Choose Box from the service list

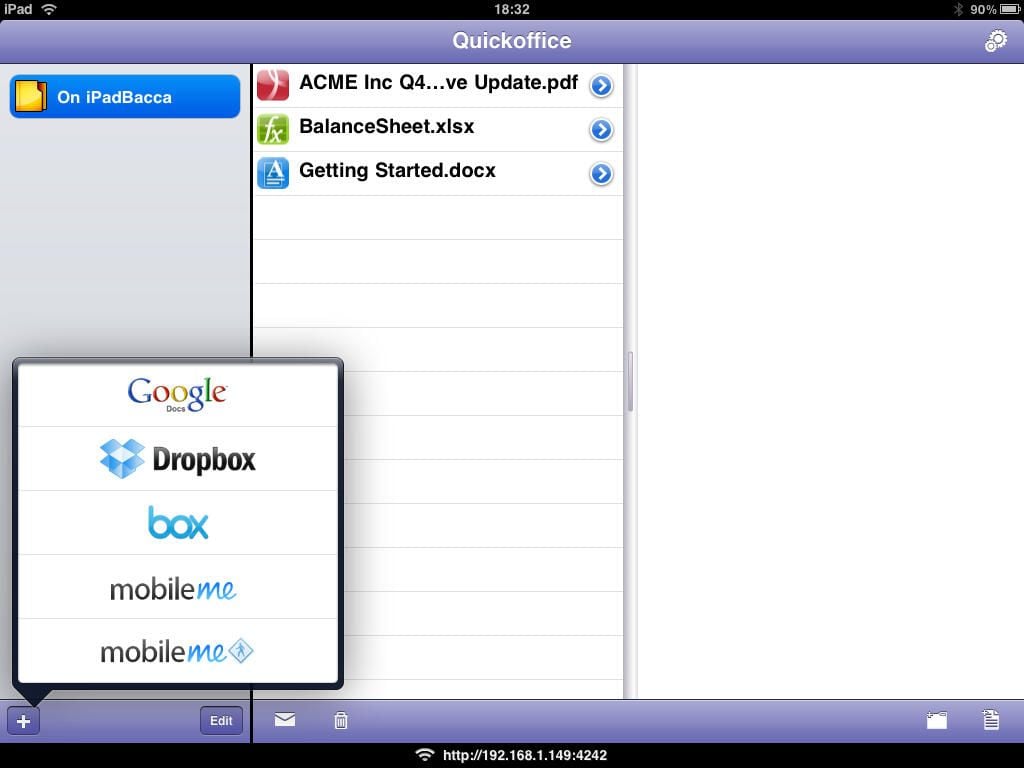[x=178, y=522]
